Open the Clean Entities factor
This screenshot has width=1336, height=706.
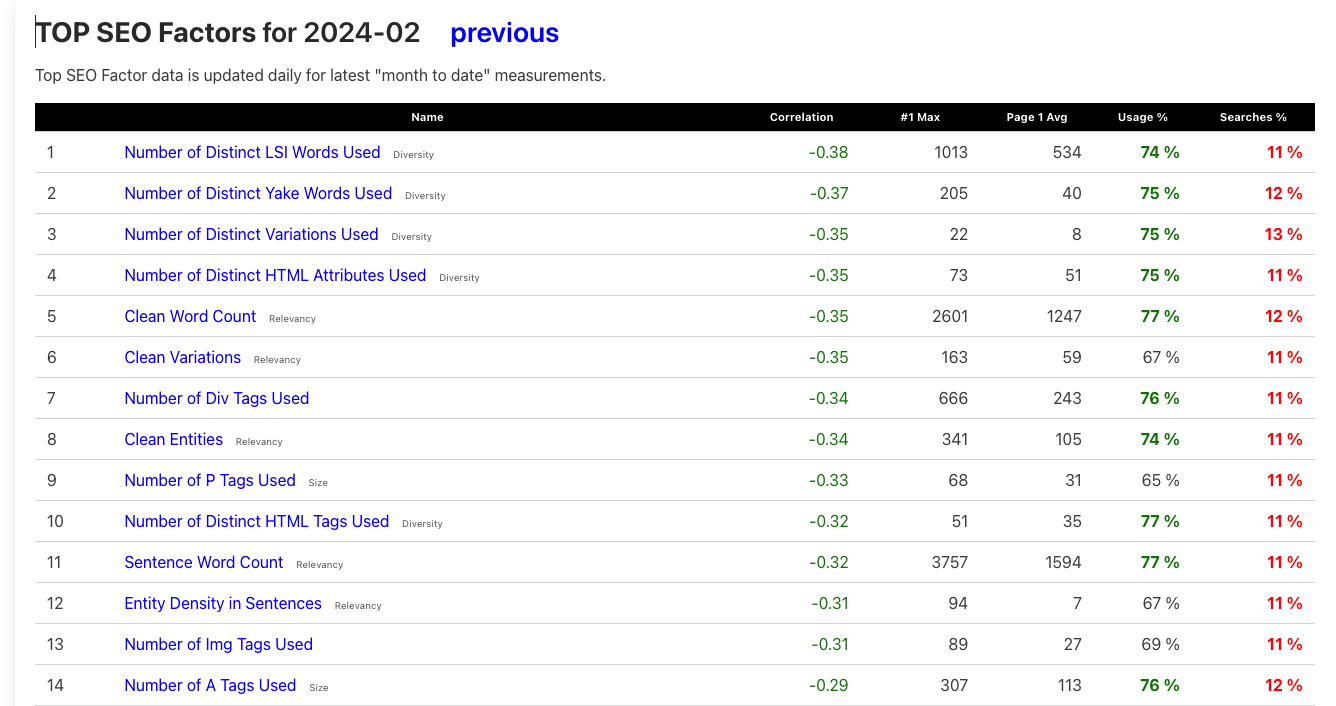point(173,439)
